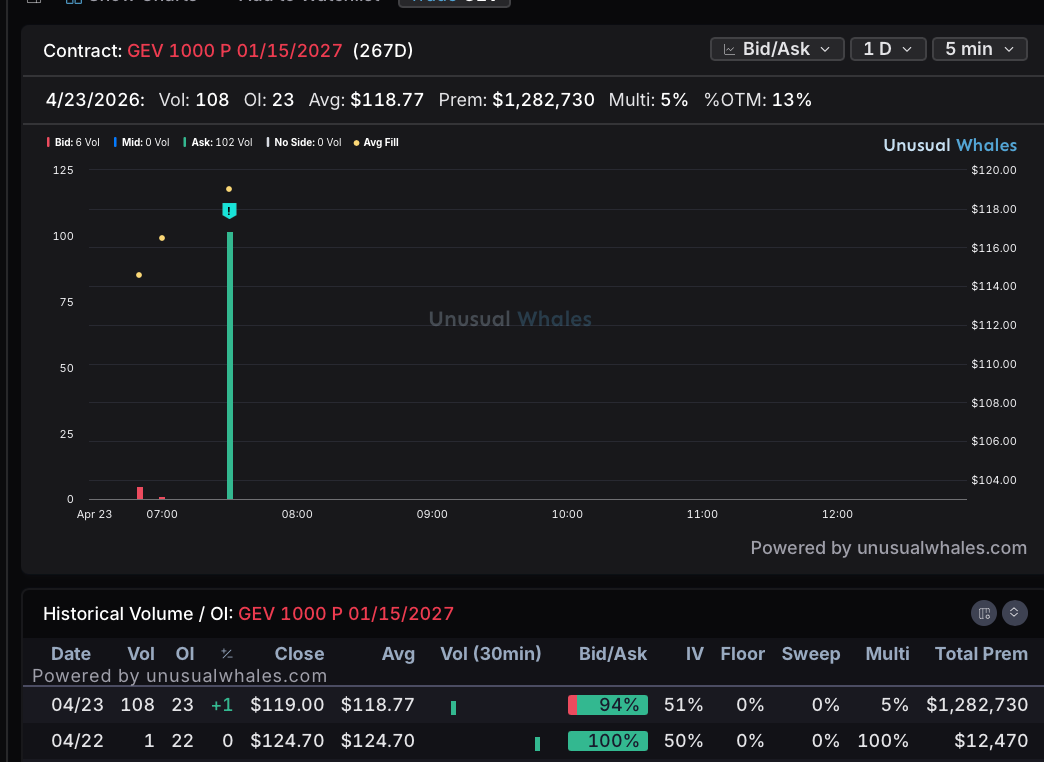The height and width of the screenshot is (762, 1044).
Task: Click the 30min volume bar in 04/23 row
Action: pos(453,708)
